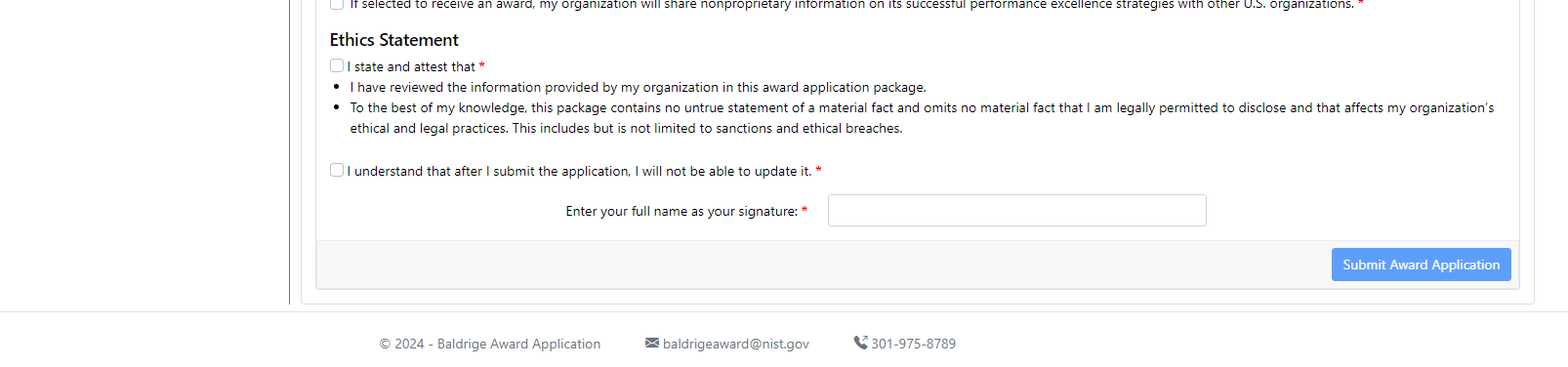Click the 'I state and attest that' label text
The image size is (1568, 367).
pyautogui.click(x=411, y=66)
